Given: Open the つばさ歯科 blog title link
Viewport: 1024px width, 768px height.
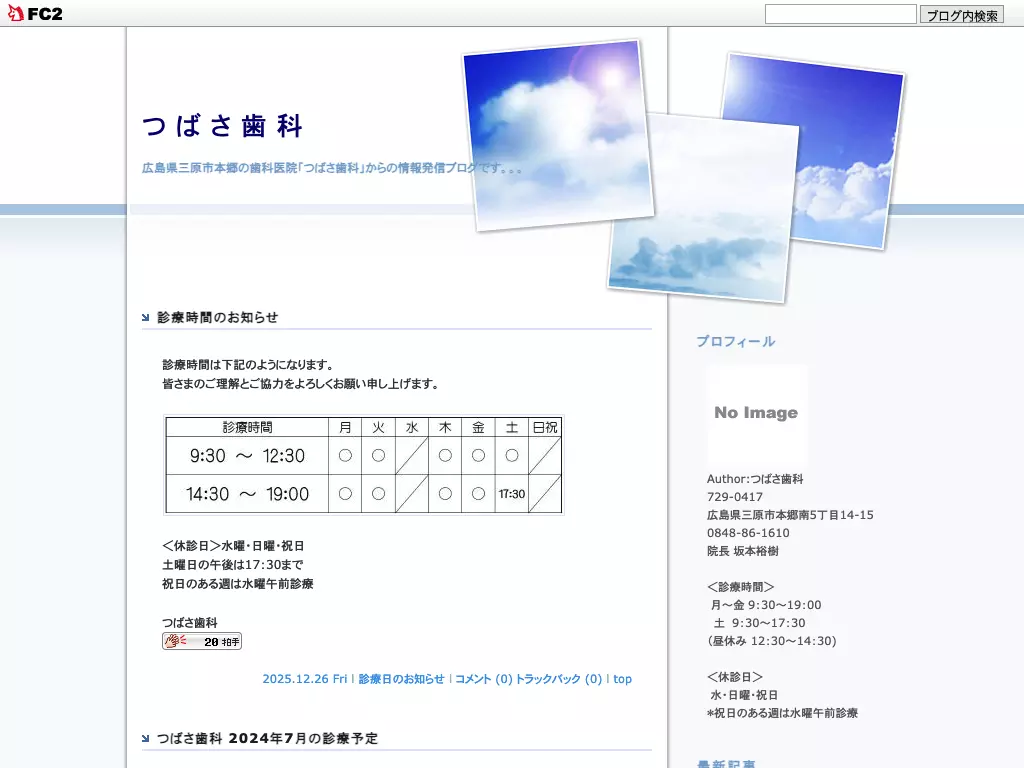Looking at the screenshot, I should point(222,125).
